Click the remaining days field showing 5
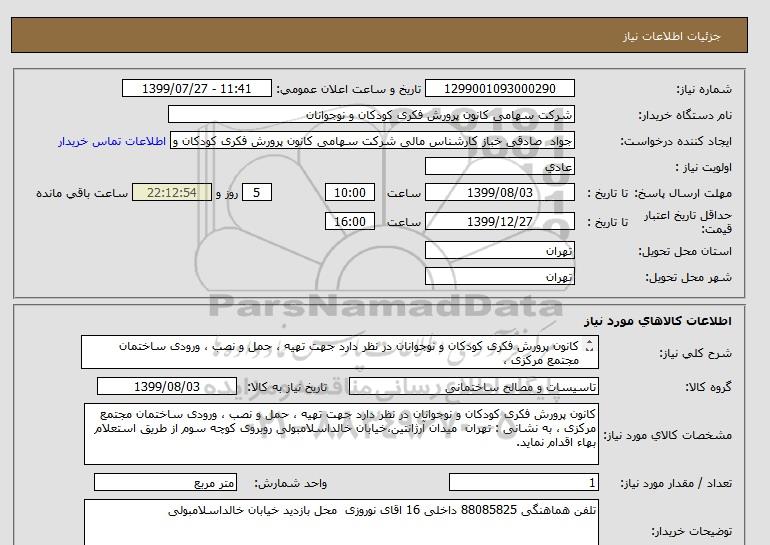 click(x=256, y=192)
